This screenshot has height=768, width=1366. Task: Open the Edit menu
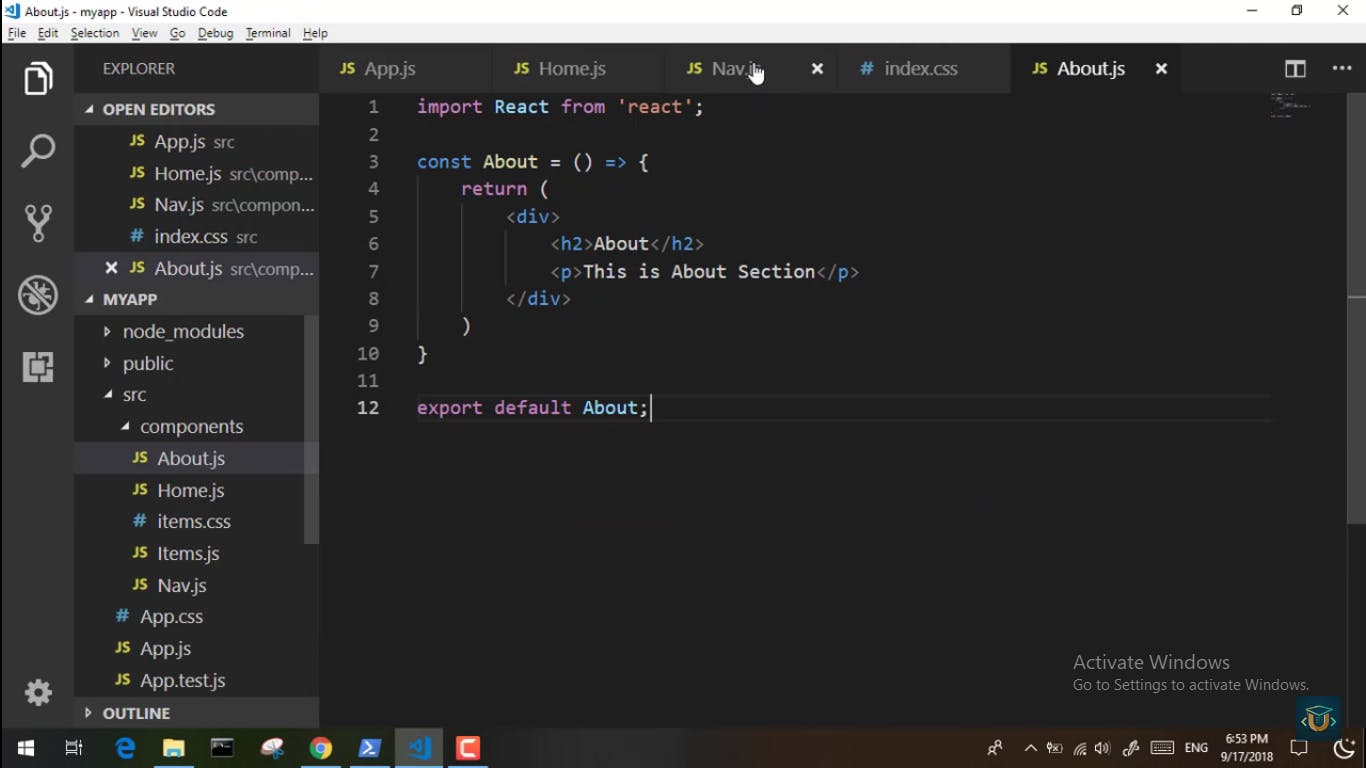(x=48, y=33)
